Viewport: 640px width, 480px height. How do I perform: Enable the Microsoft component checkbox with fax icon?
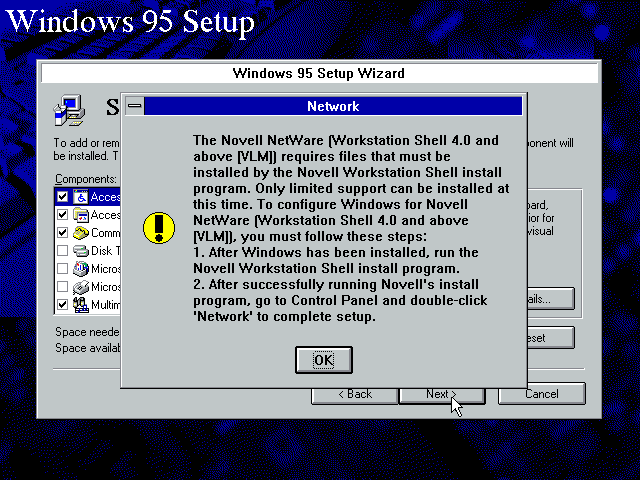point(62,287)
